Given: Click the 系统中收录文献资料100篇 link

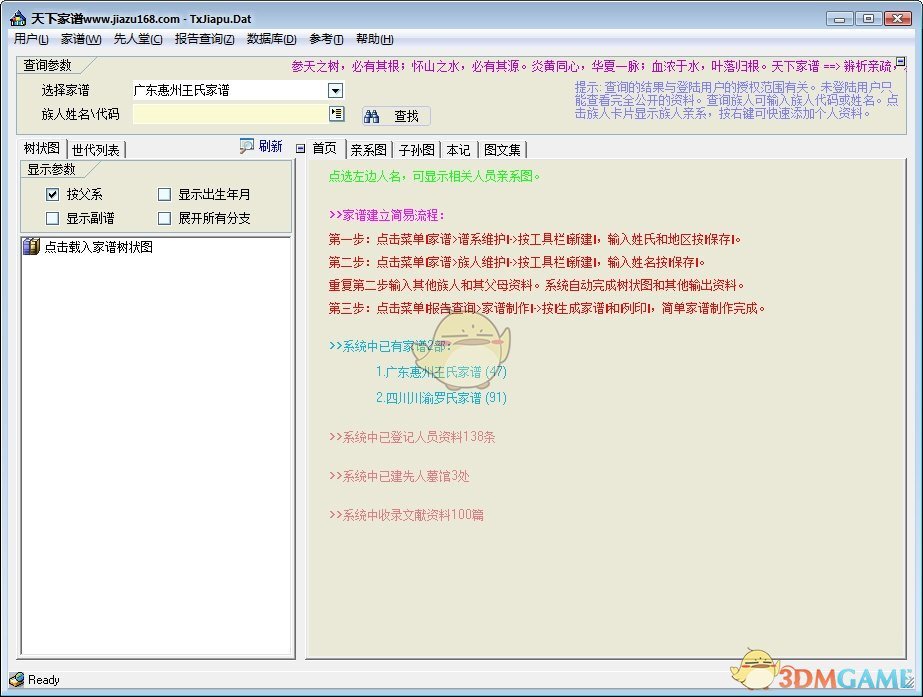Looking at the screenshot, I should pos(406,515).
